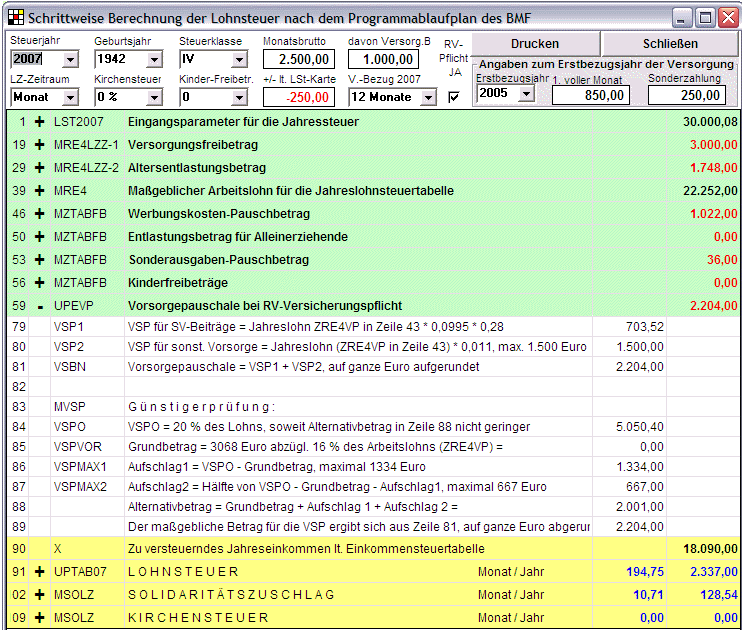Expand the LST2007 Eingangsparameter row

tap(40, 121)
